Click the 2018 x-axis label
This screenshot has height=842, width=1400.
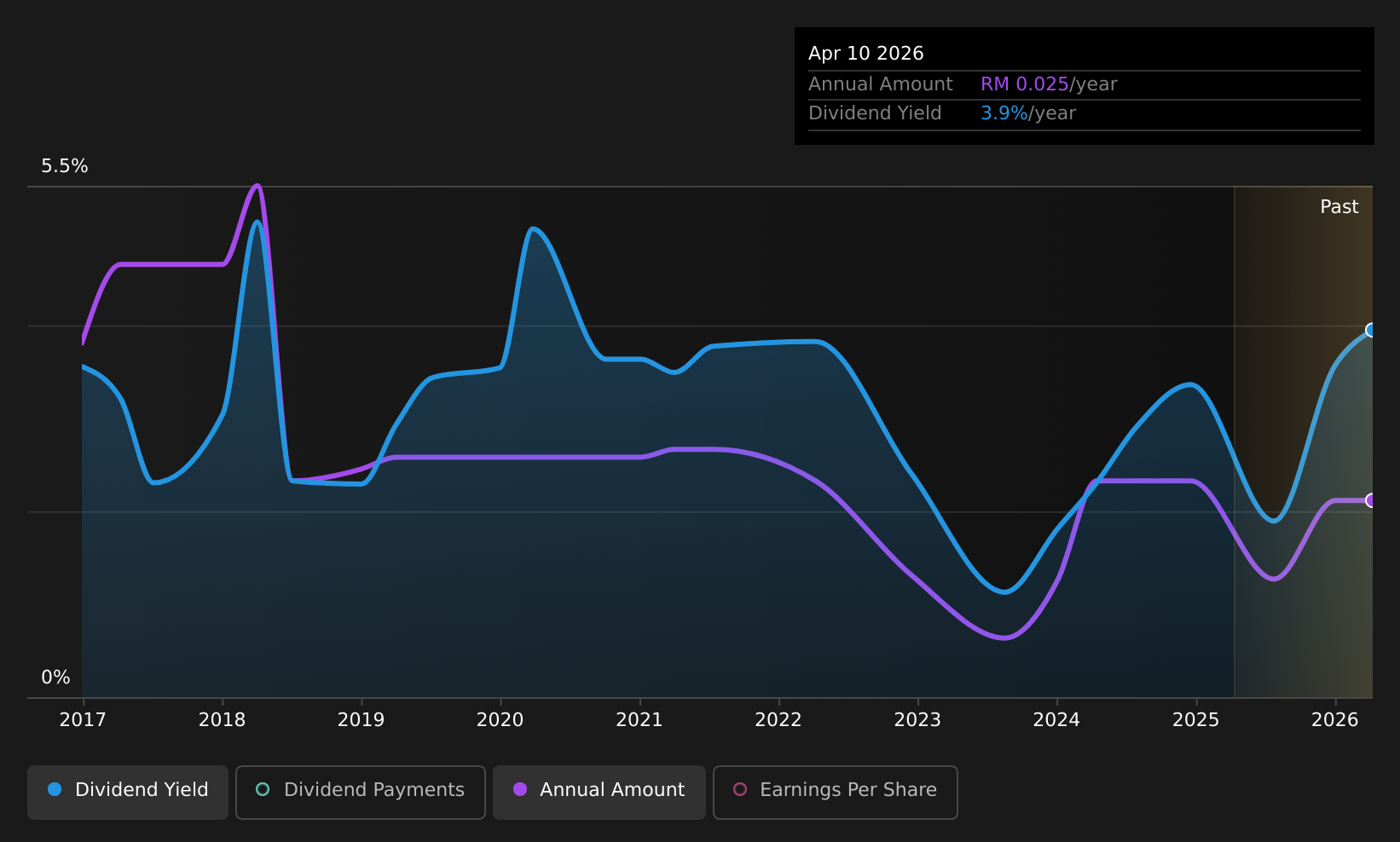click(x=222, y=720)
